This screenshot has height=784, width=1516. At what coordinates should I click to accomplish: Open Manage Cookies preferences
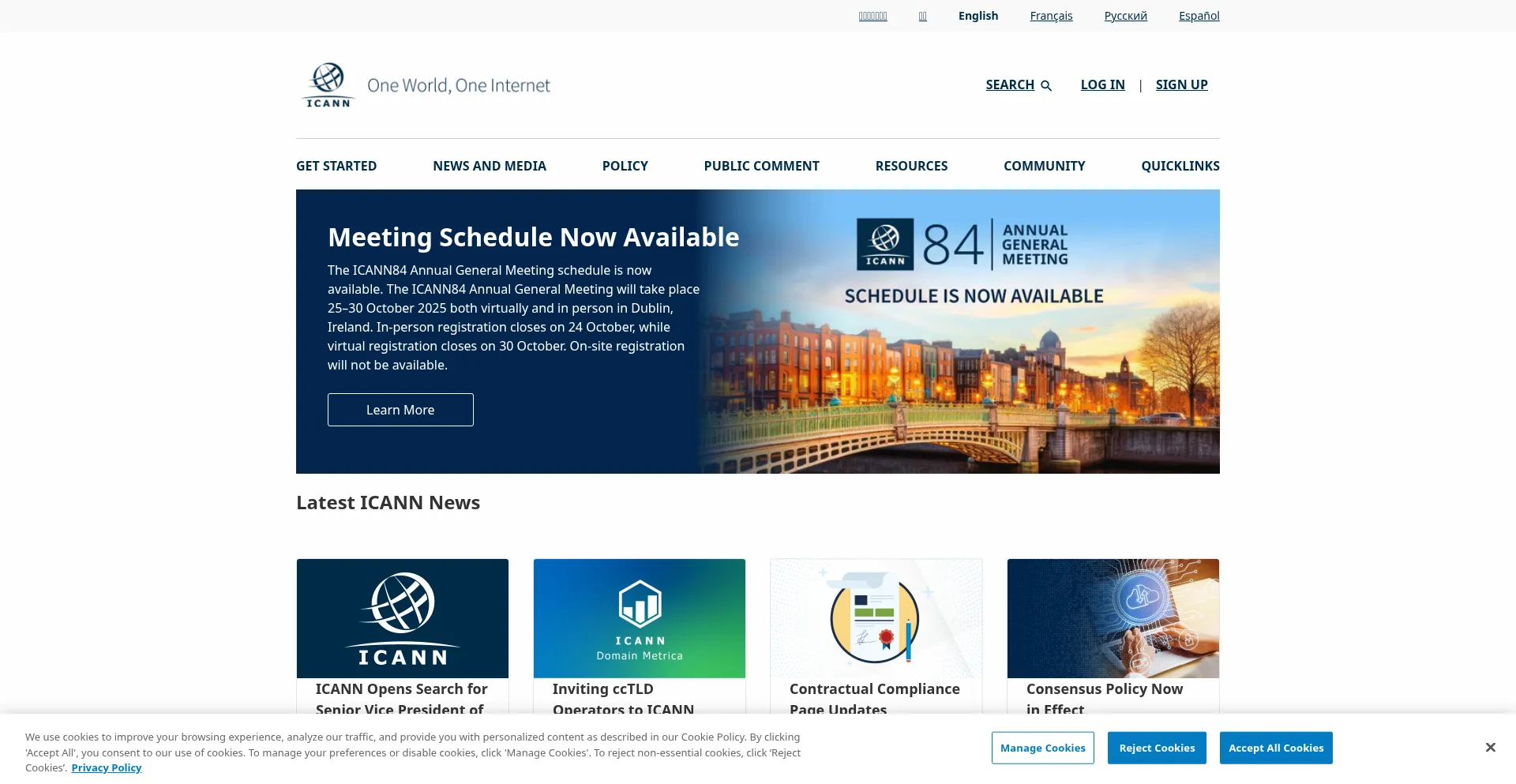pos(1042,748)
